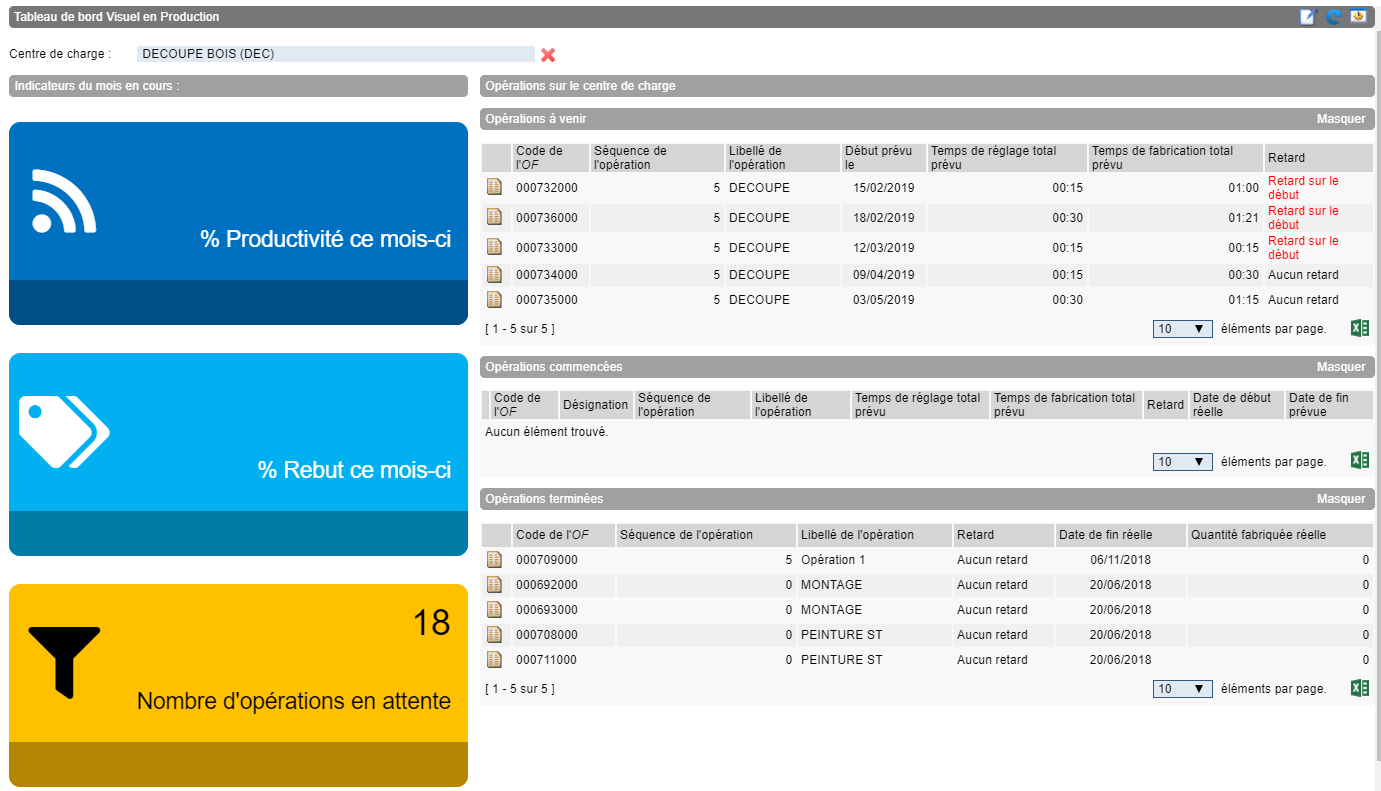Click OF code 000732000
Image resolution: width=1381 pixels, height=791 pixels.
[x=546, y=188]
